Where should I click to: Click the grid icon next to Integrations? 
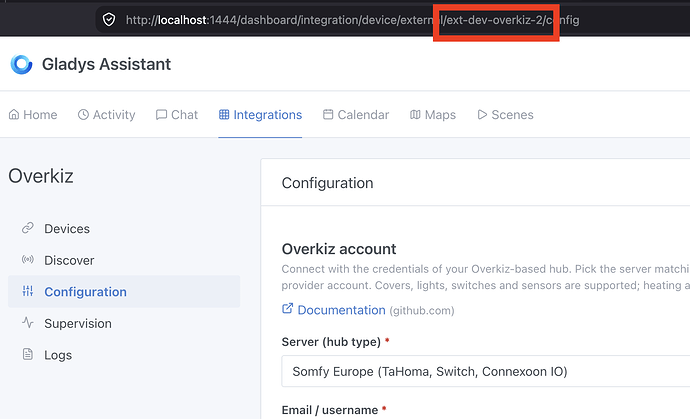pos(224,114)
